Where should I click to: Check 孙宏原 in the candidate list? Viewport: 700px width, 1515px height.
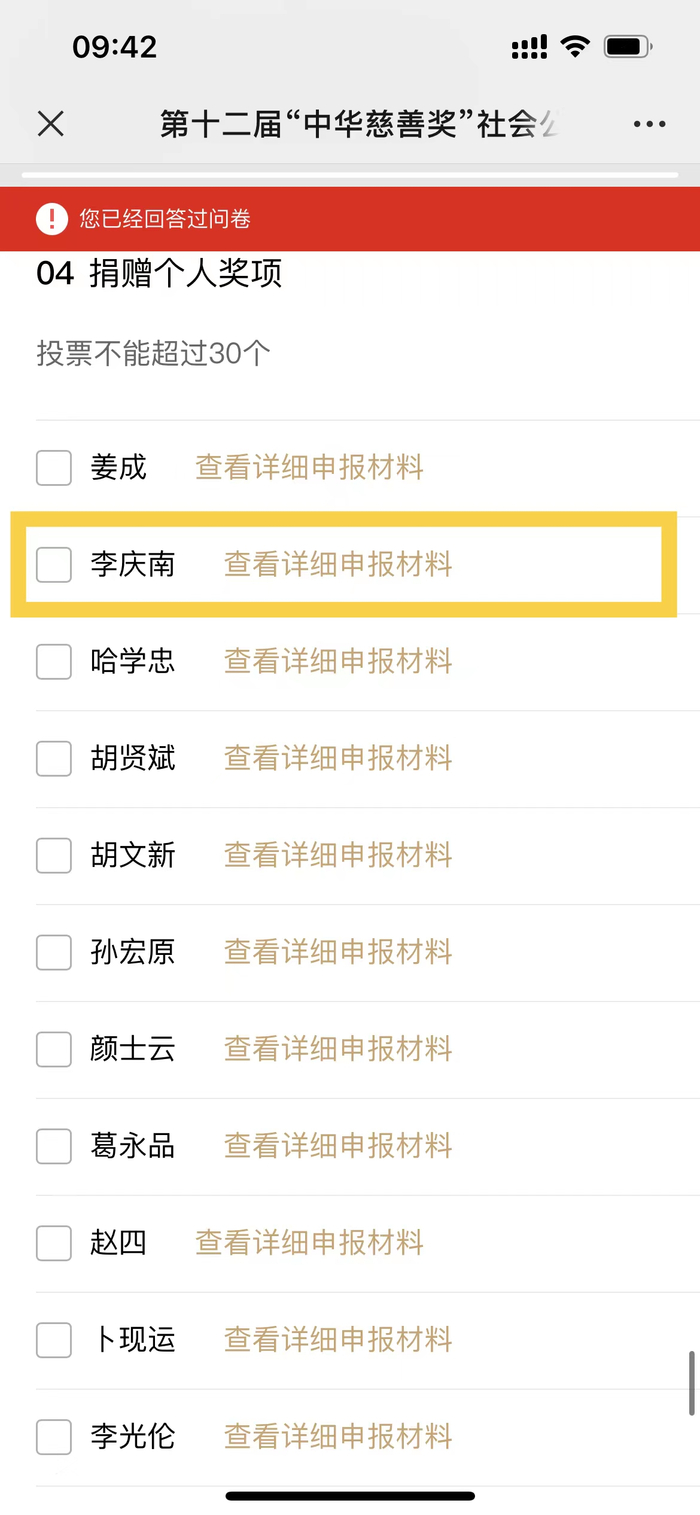[x=54, y=952]
